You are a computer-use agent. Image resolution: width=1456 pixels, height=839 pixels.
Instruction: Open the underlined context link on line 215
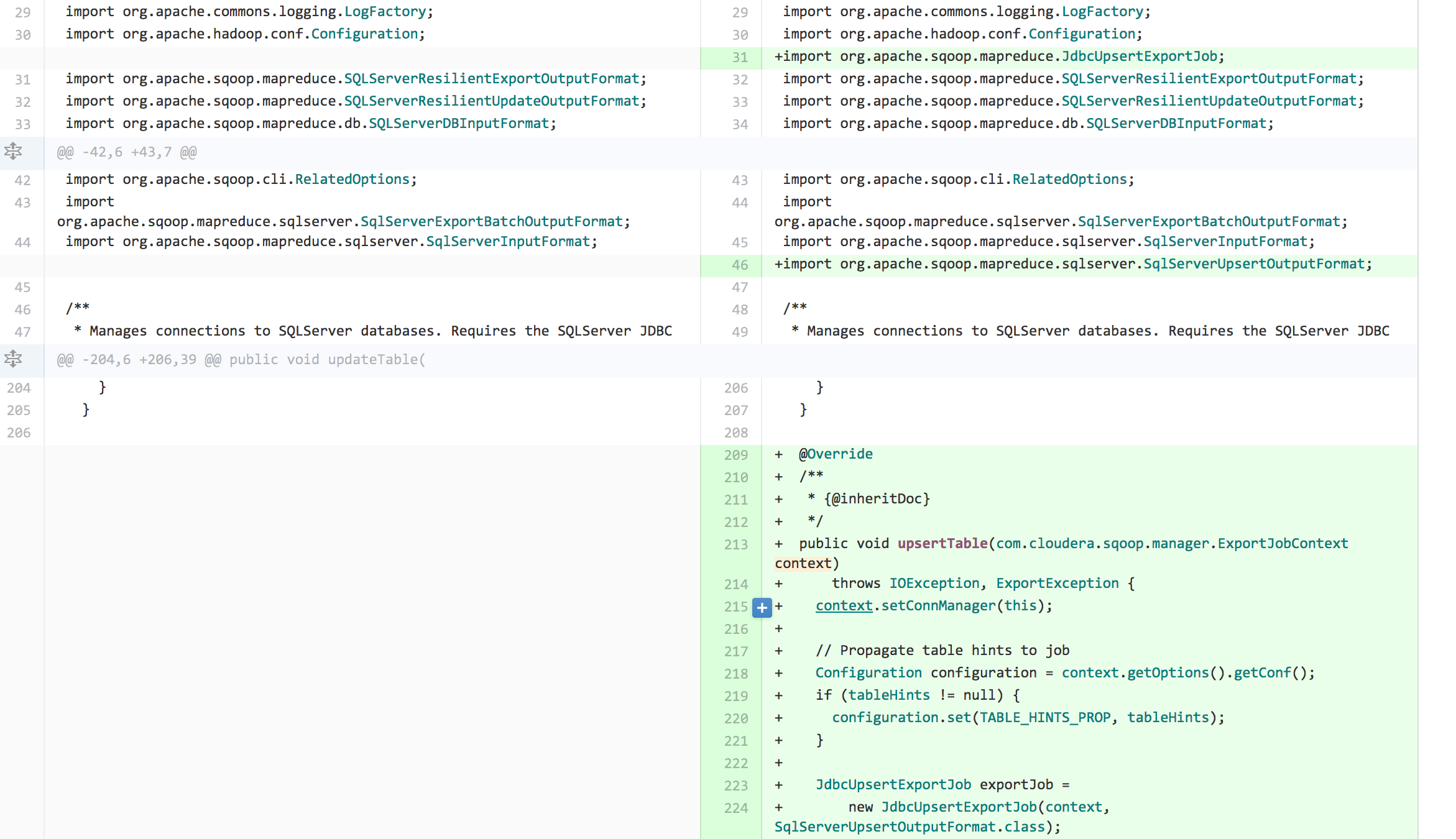[844, 606]
